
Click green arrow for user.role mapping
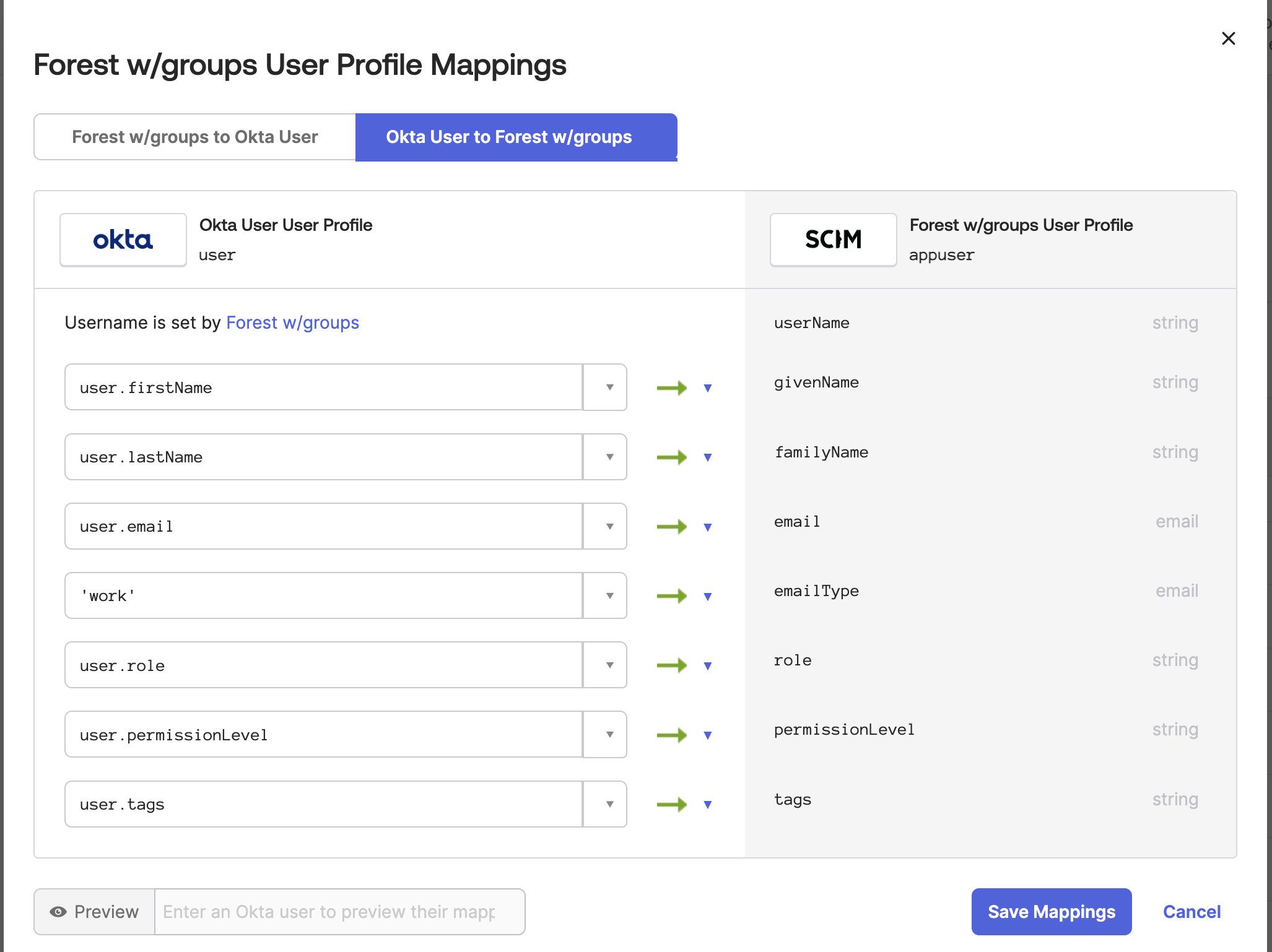672,665
